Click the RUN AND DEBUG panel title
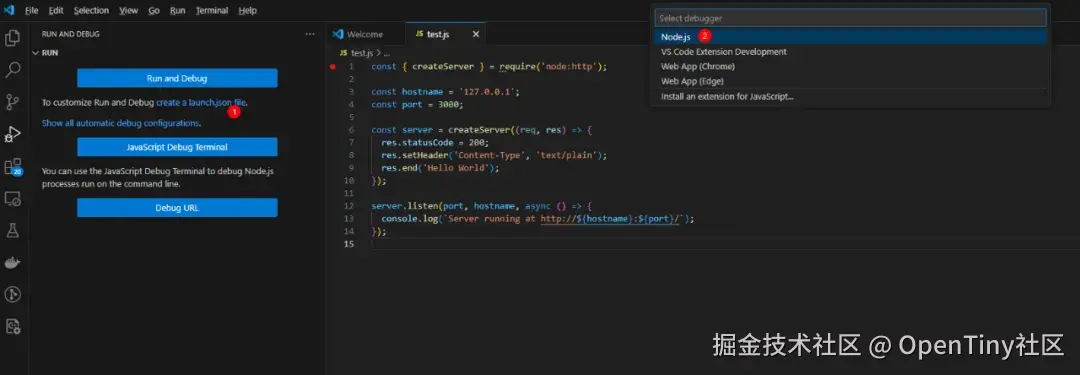Image resolution: width=1080 pixels, height=375 pixels. click(x=71, y=34)
